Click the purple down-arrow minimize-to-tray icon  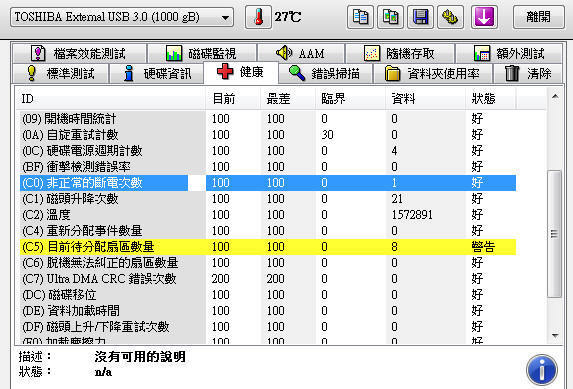[484, 17]
